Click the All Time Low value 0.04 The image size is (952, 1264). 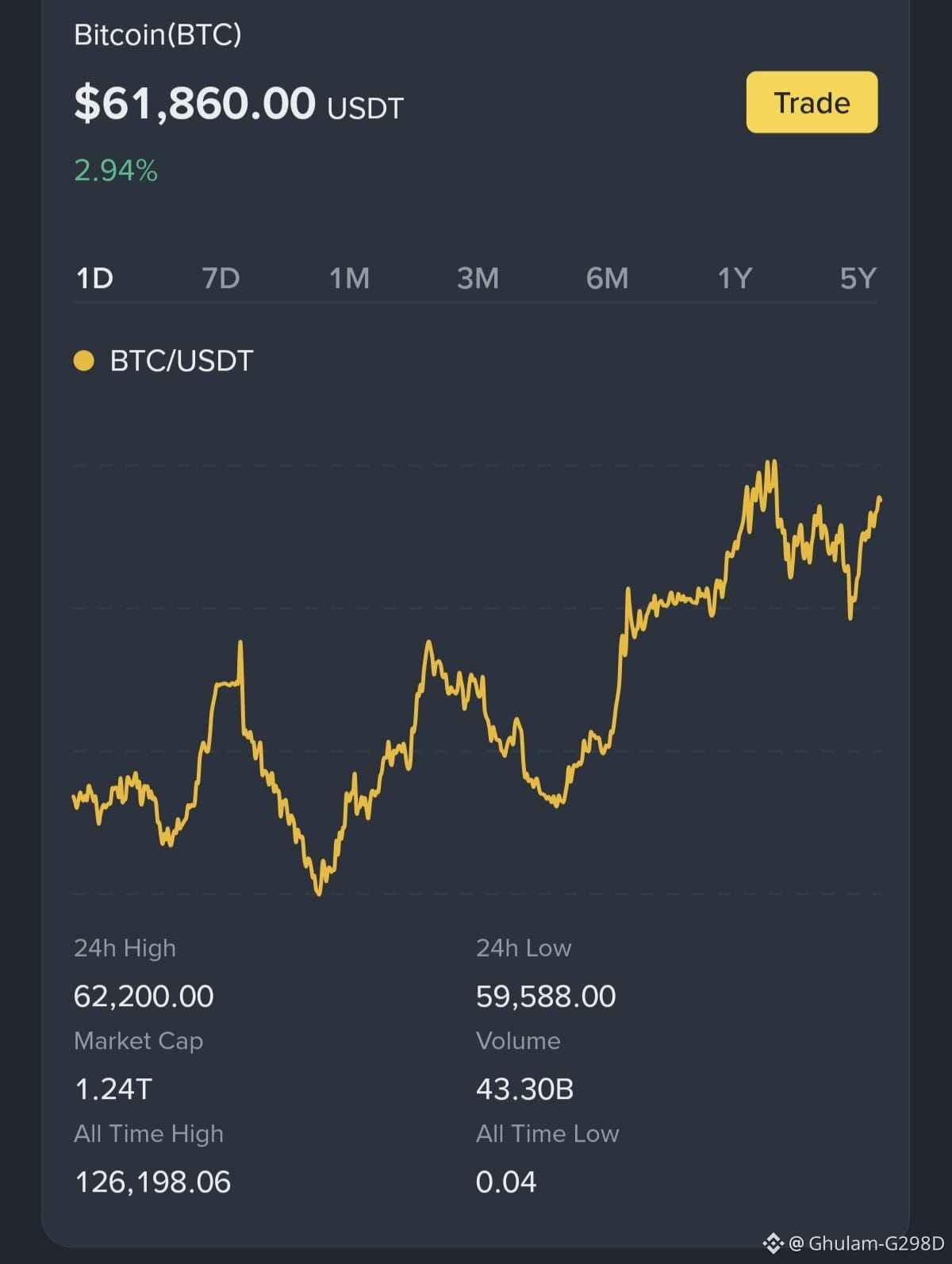pos(506,1182)
